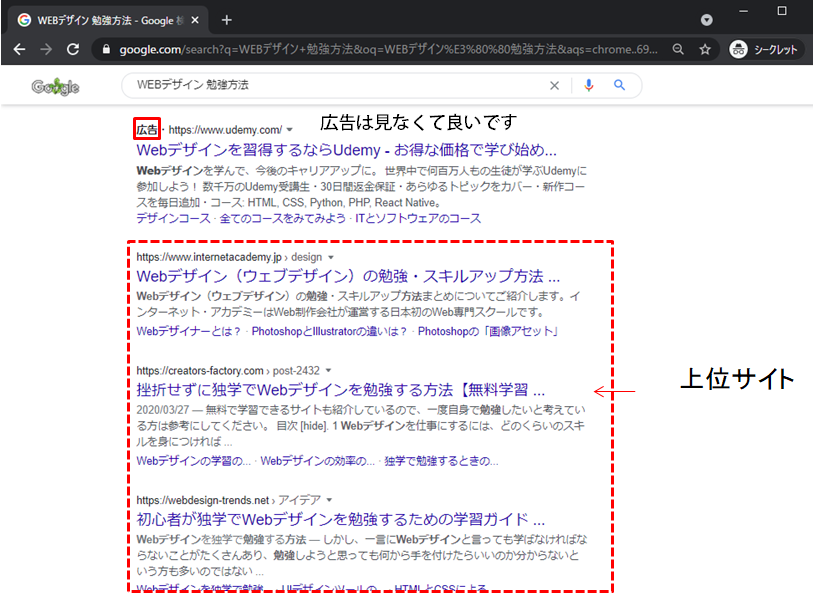Screen dimensions: 814x596
Task: Open the 挫折せずに独学でWebデザイン result title
Action: [x=341, y=390]
